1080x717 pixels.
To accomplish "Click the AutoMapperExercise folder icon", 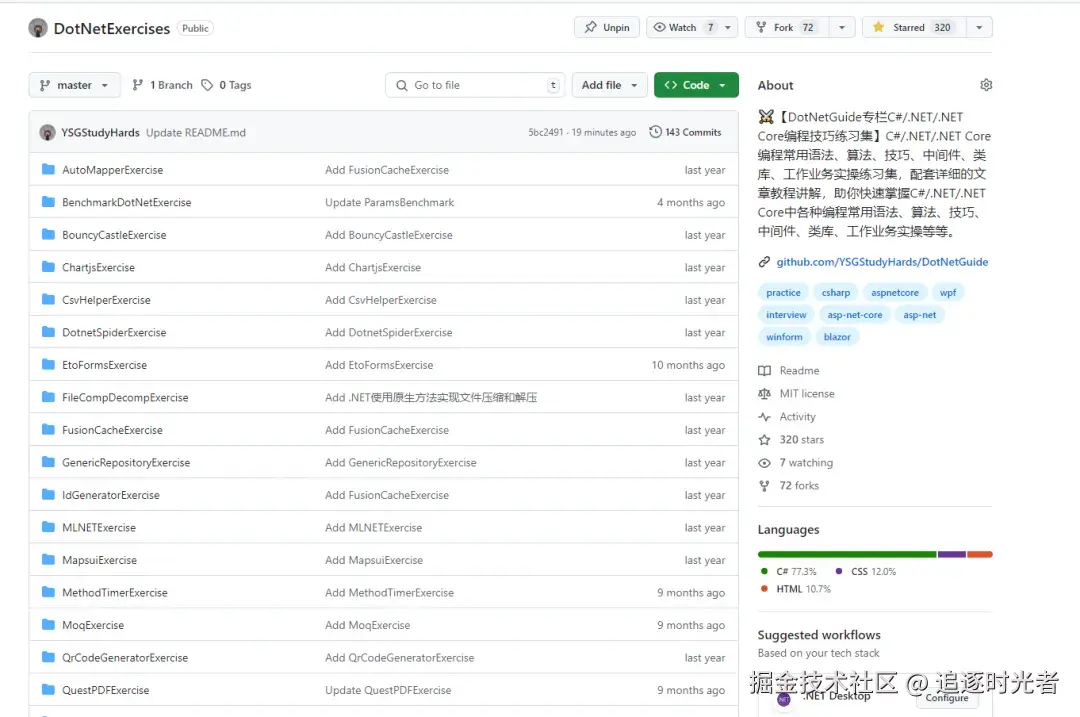I will [48, 169].
